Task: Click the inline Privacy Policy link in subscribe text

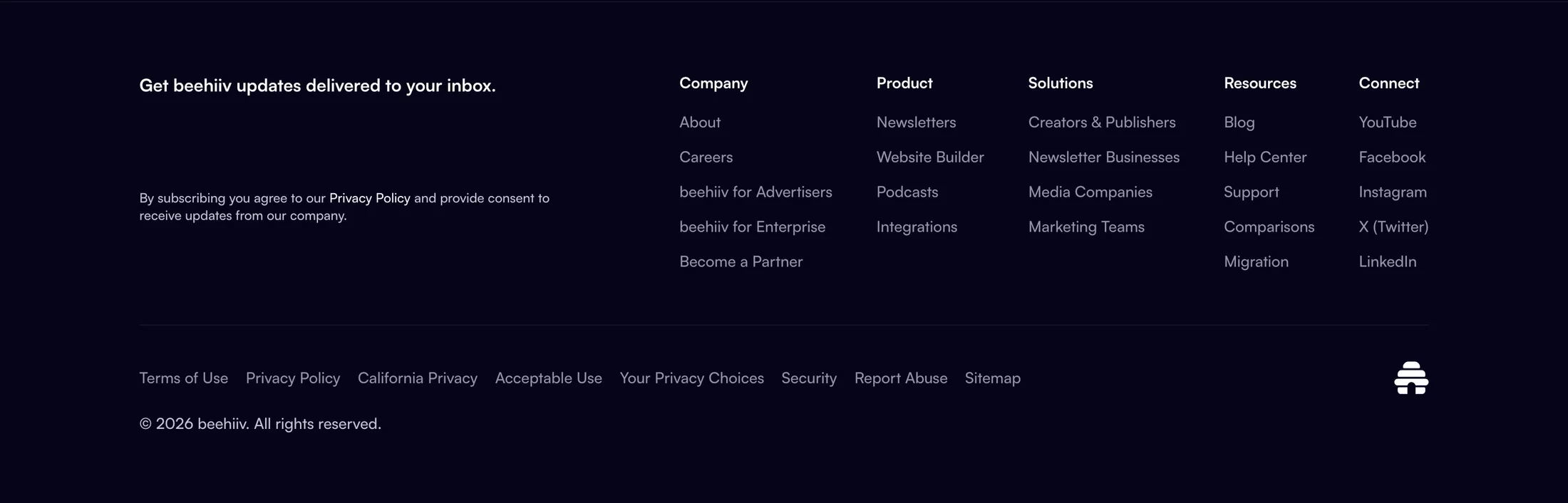Action: 370,198
